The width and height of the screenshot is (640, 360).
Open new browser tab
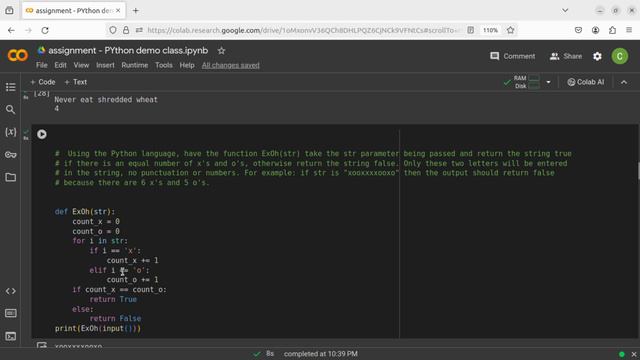click(136, 11)
